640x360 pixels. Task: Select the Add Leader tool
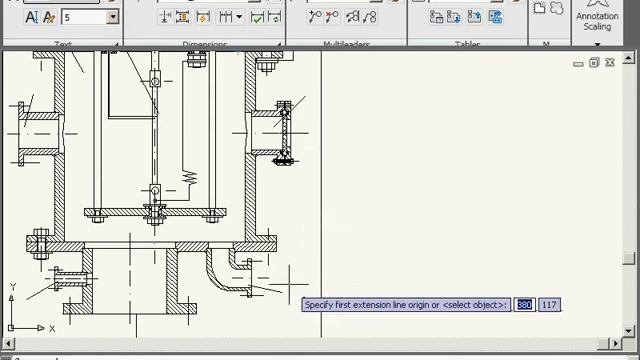pos(315,17)
